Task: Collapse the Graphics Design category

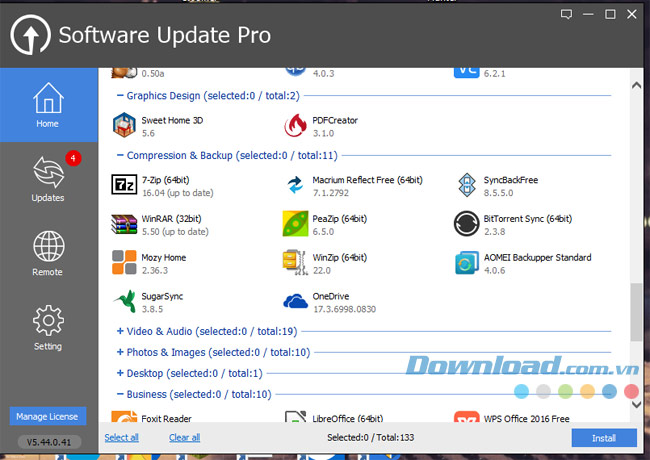Action: point(120,95)
